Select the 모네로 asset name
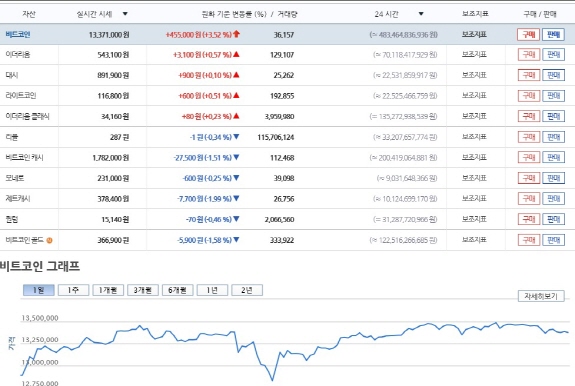Screen dimensions: 575x386 (15, 178)
